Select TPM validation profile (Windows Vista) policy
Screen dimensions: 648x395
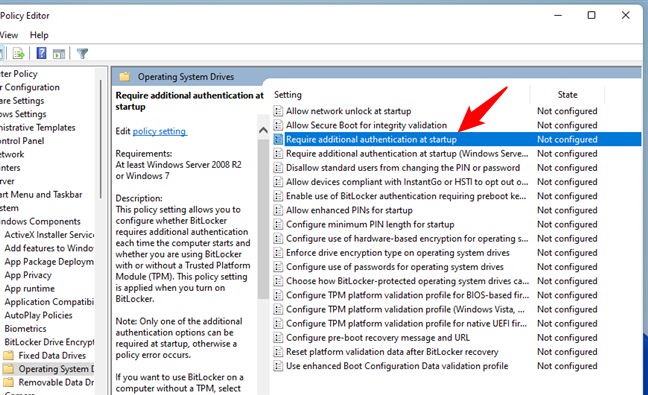(405, 309)
